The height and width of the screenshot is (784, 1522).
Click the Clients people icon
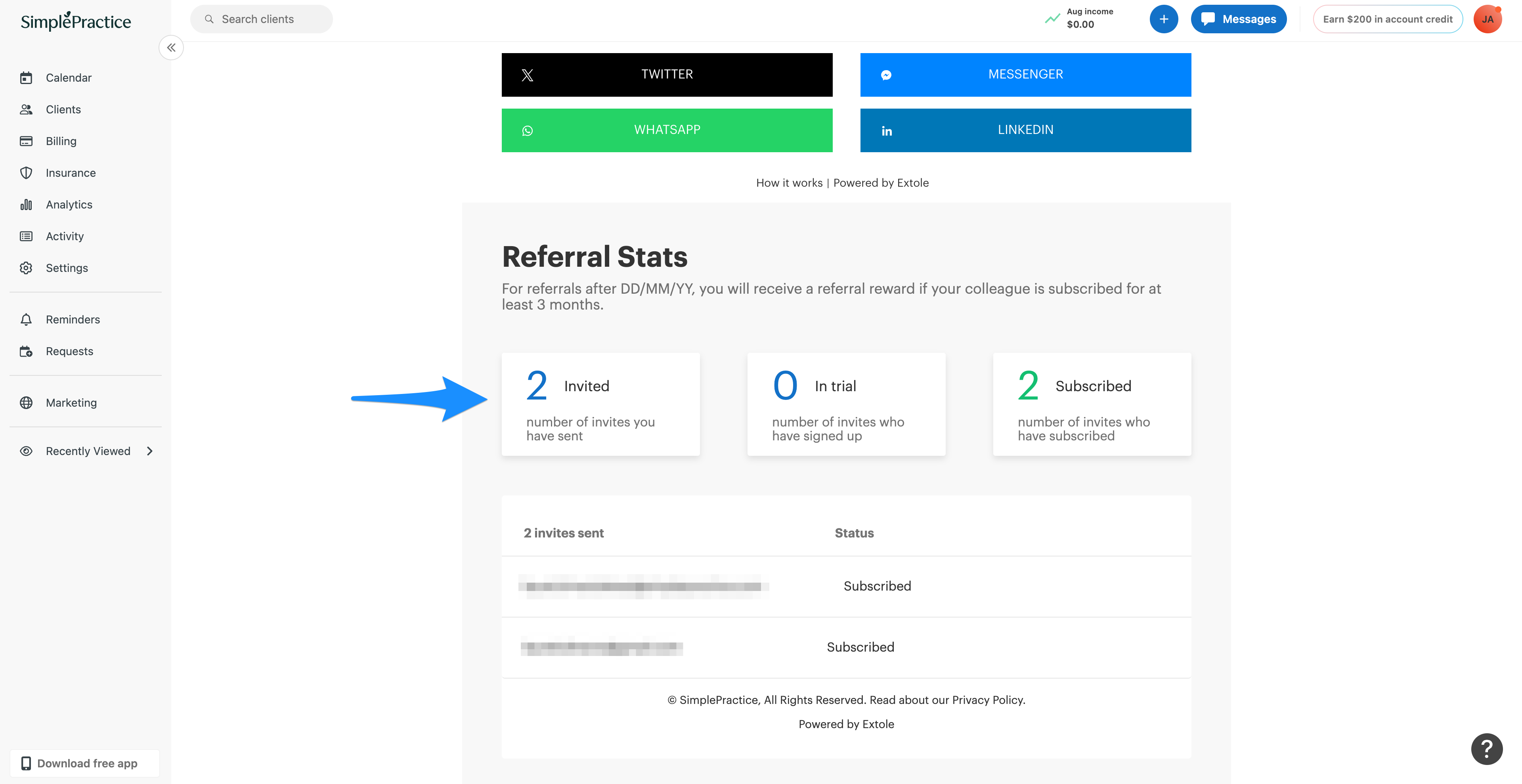pyautogui.click(x=26, y=109)
